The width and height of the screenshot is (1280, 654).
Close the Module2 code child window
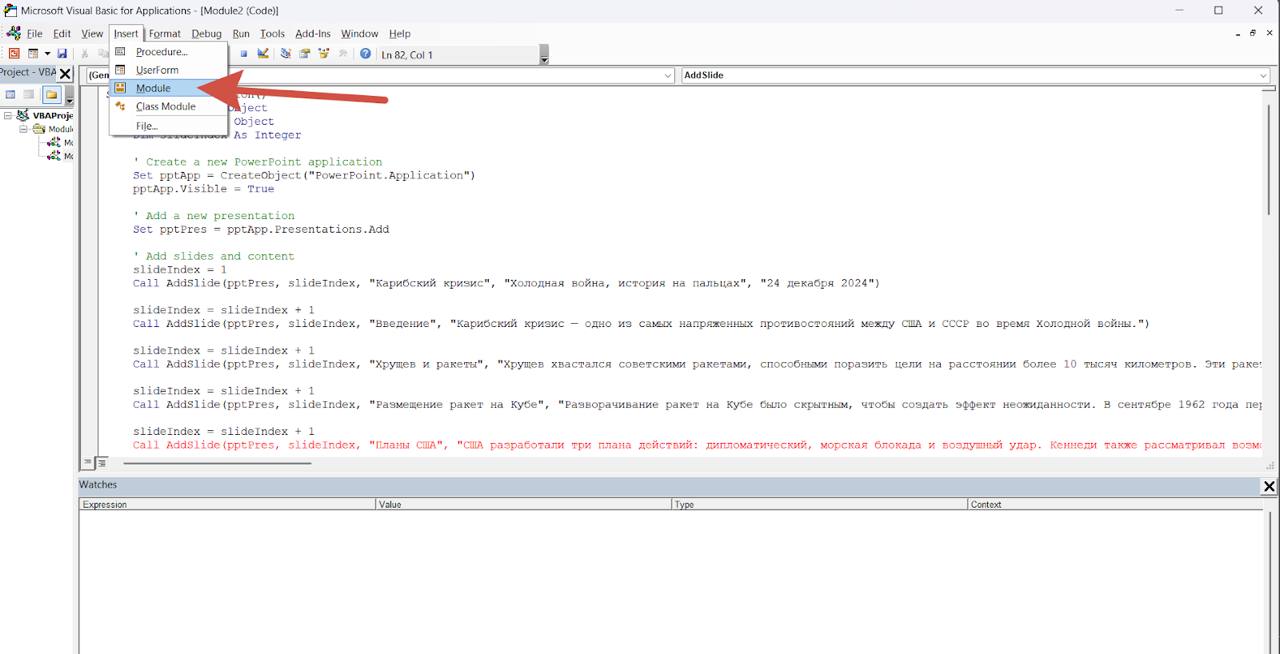[1268, 33]
